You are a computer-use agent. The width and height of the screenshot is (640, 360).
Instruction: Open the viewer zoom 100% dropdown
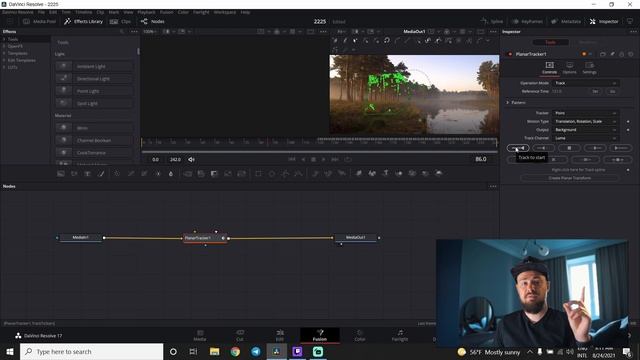(x=150, y=31)
